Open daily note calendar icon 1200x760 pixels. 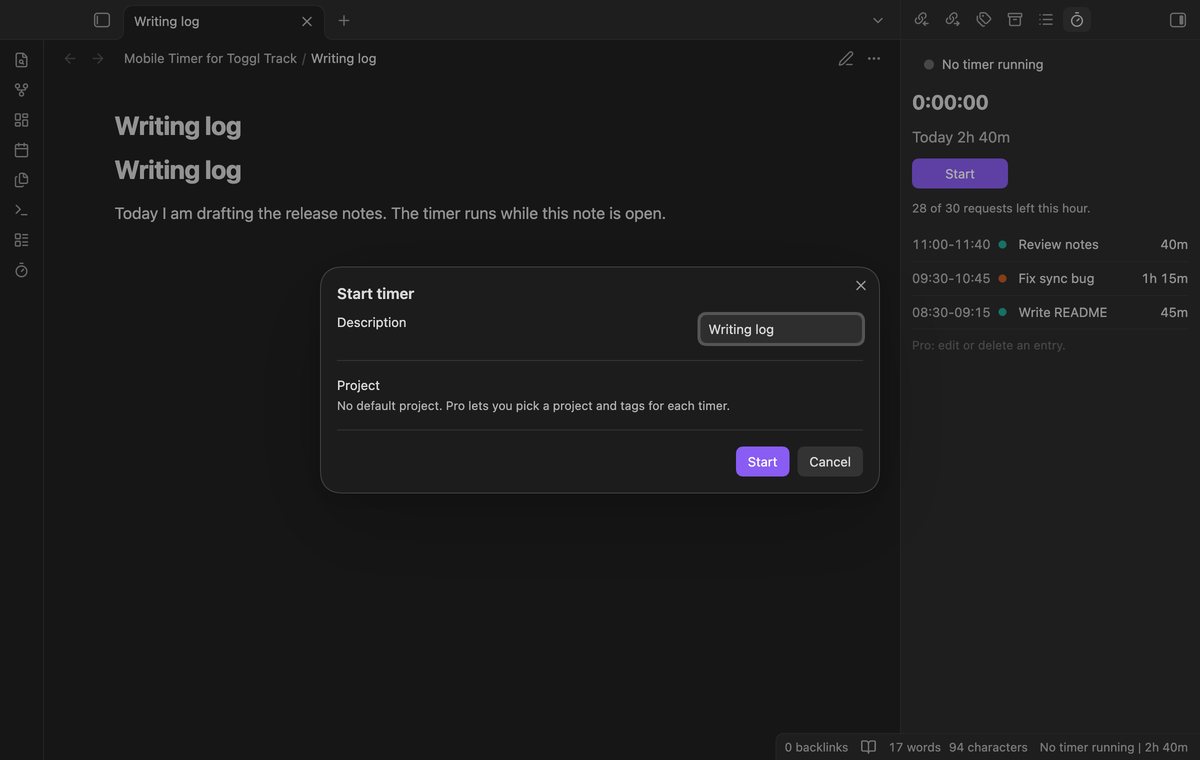point(21,150)
